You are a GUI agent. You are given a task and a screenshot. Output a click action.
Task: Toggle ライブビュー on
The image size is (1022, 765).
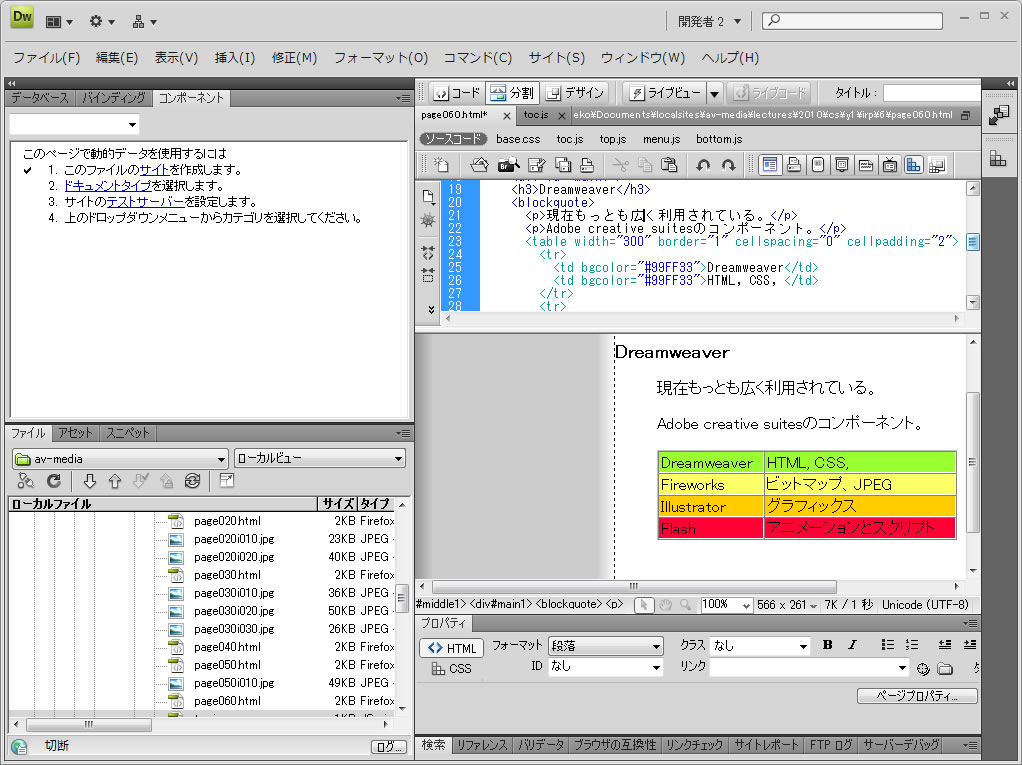click(x=664, y=93)
